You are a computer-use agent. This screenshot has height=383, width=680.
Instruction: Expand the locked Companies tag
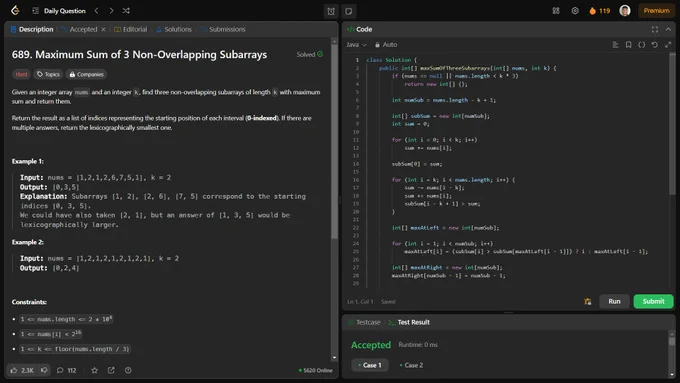pyautogui.click(x=87, y=74)
